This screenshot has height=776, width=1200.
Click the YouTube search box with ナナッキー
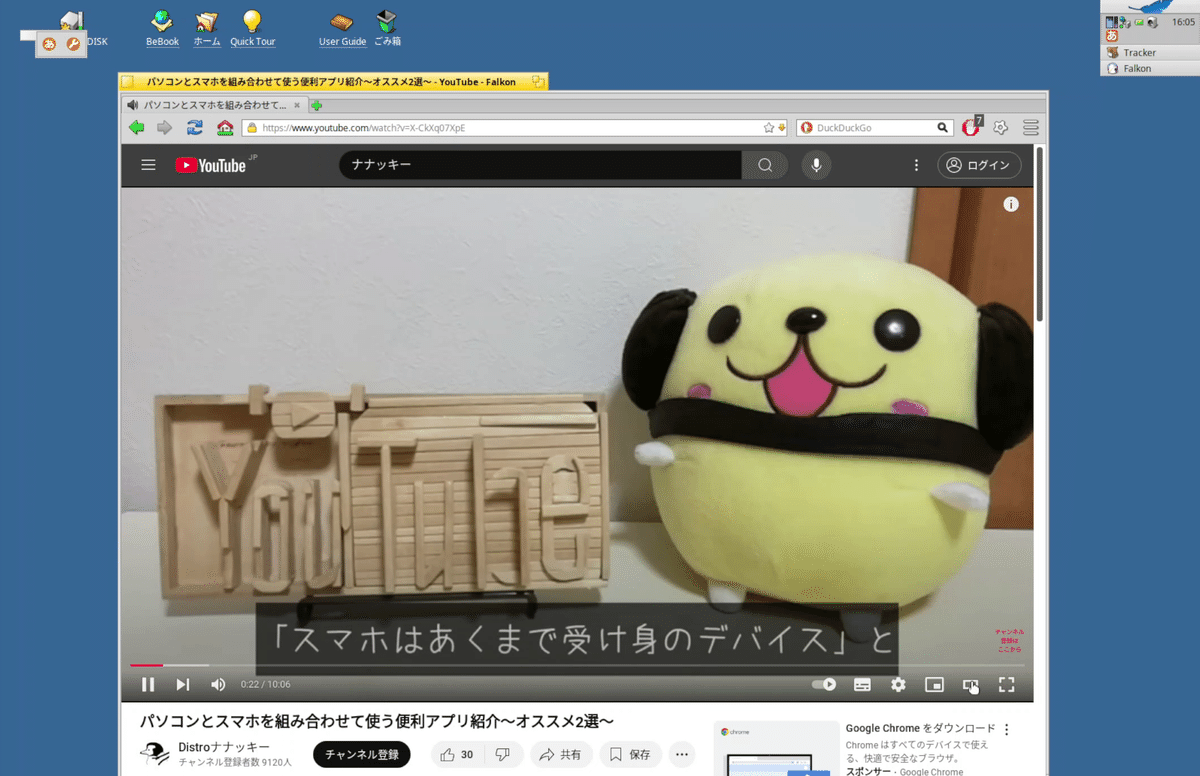coord(540,165)
